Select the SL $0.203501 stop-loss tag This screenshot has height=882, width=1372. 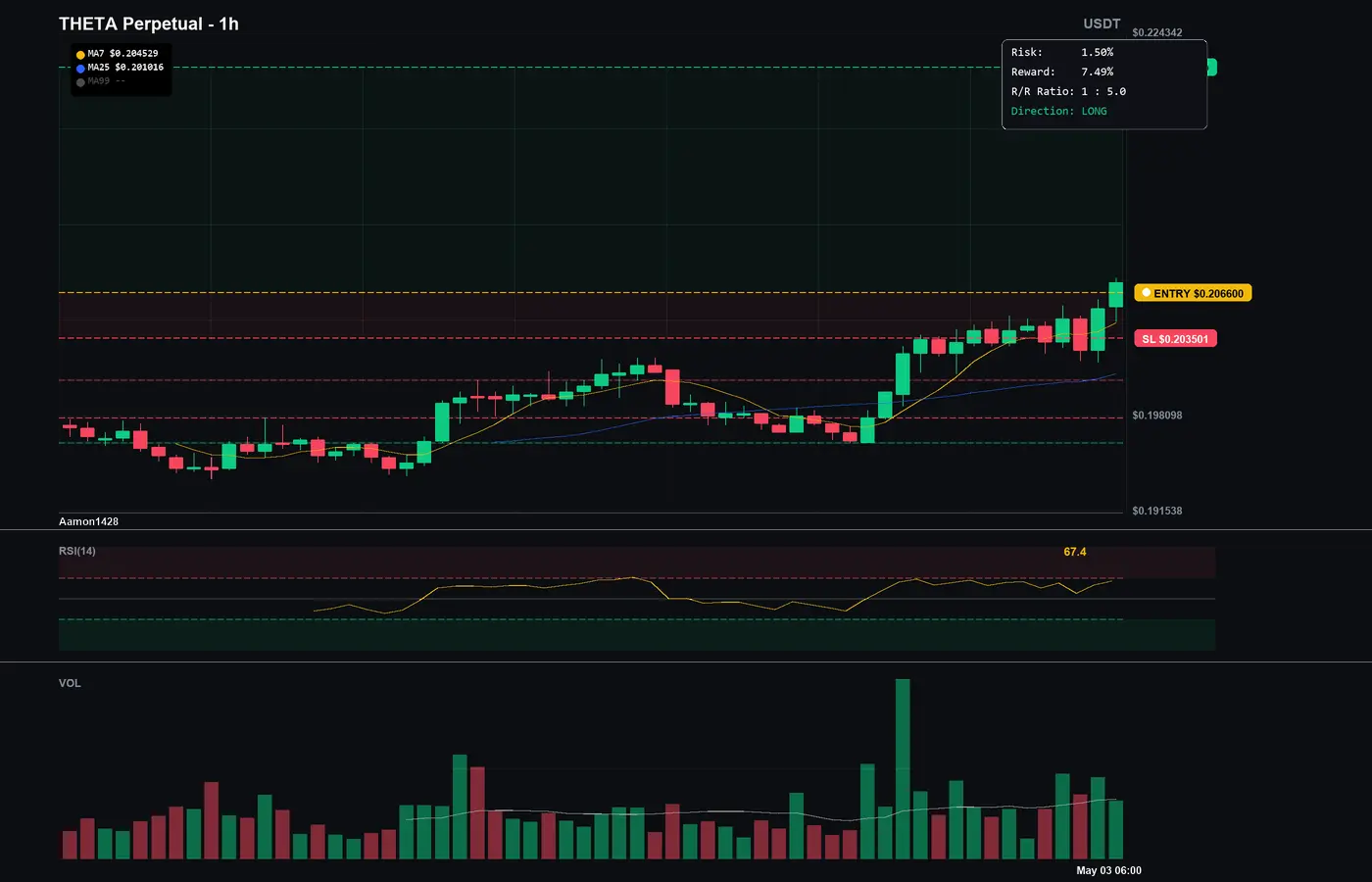pos(1175,339)
